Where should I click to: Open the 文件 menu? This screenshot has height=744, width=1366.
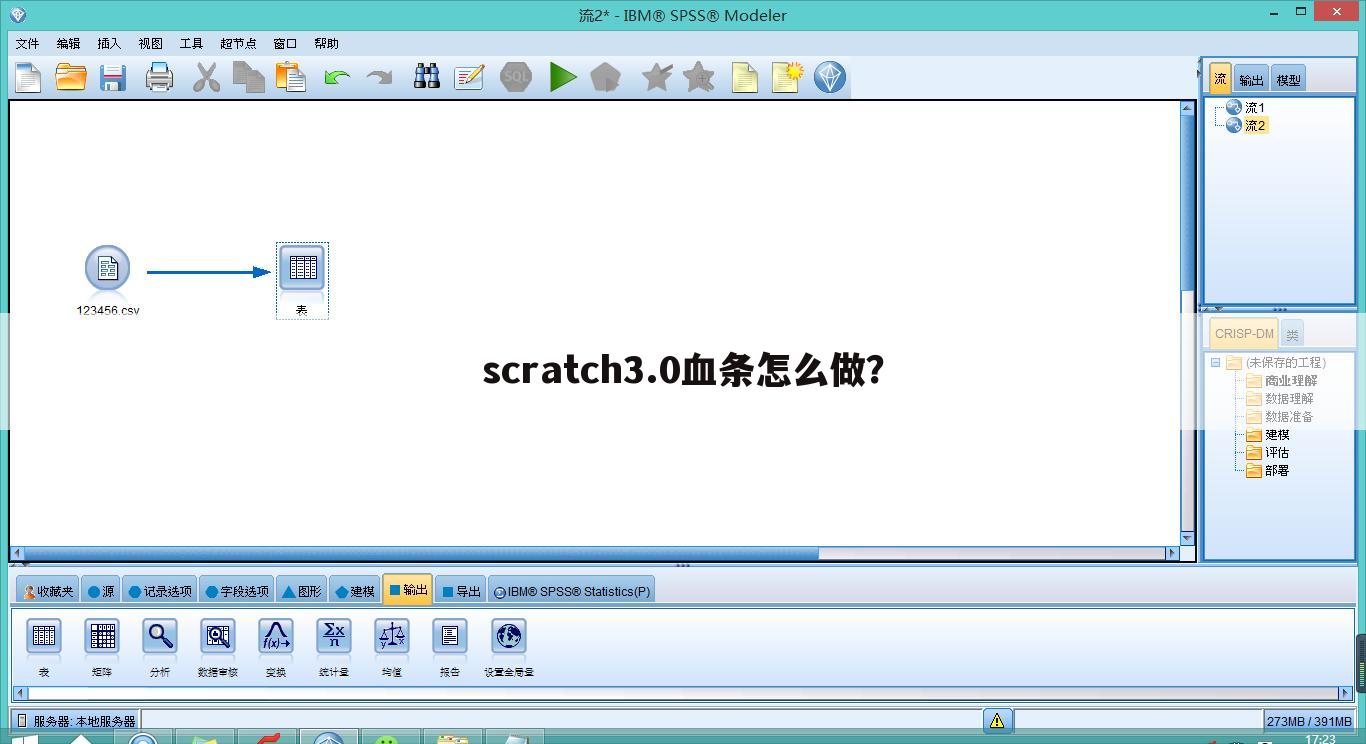[27, 43]
